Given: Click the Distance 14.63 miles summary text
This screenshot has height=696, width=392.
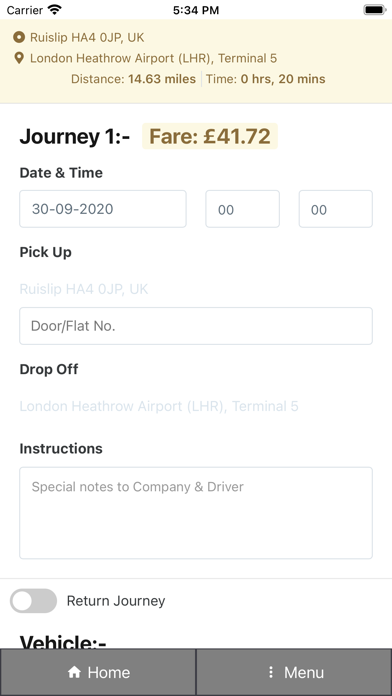Looking at the screenshot, I should point(133,79).
